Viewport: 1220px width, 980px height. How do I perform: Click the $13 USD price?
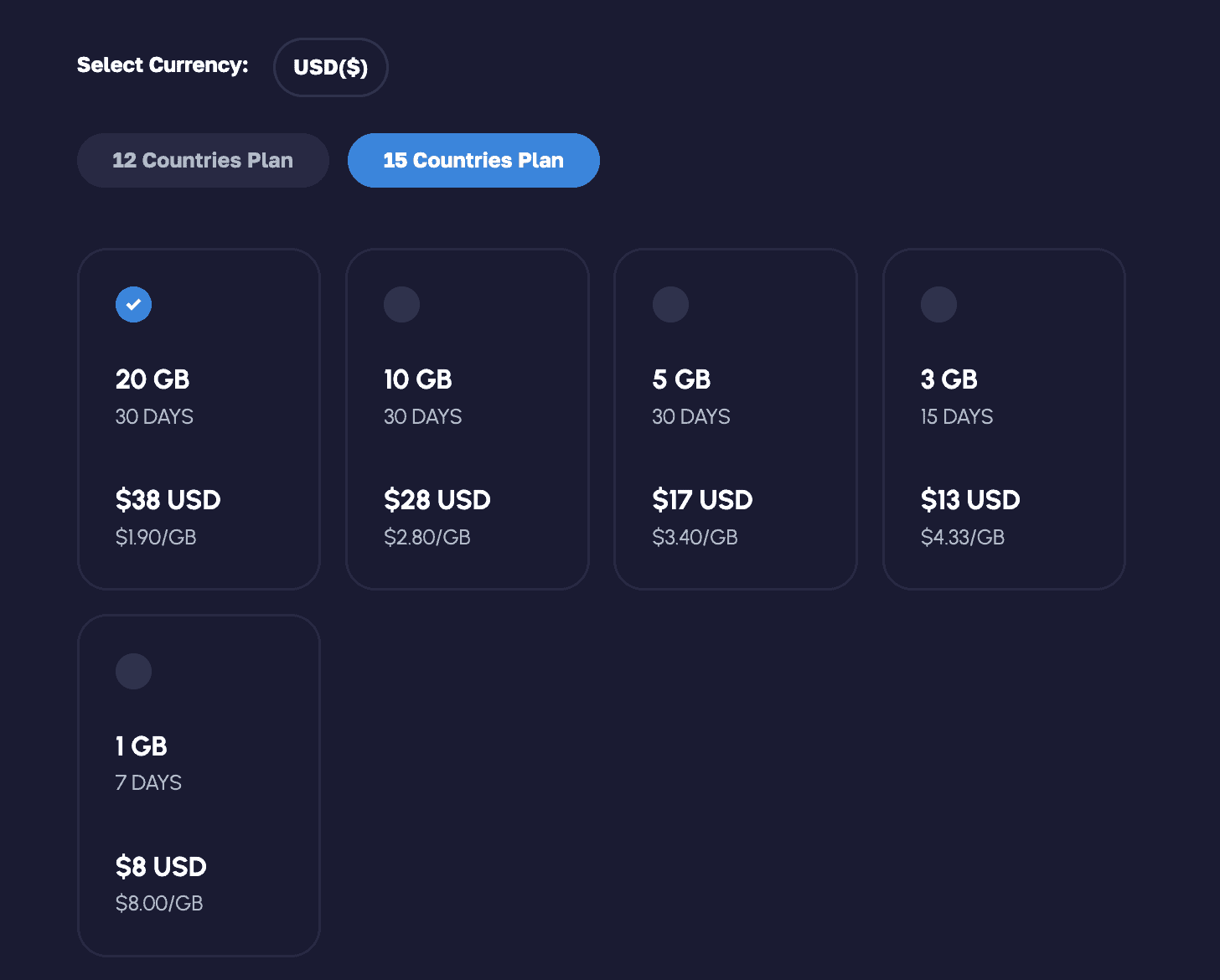click(x=969, y=500)
